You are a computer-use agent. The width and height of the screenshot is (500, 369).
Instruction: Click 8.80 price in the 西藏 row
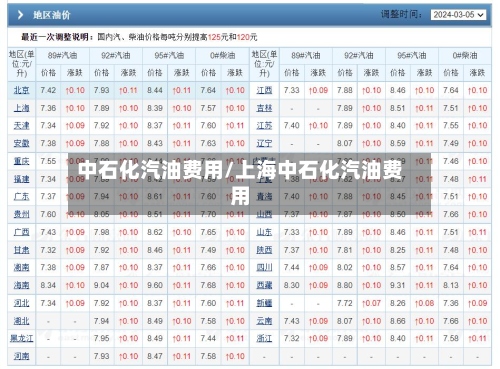345,285
